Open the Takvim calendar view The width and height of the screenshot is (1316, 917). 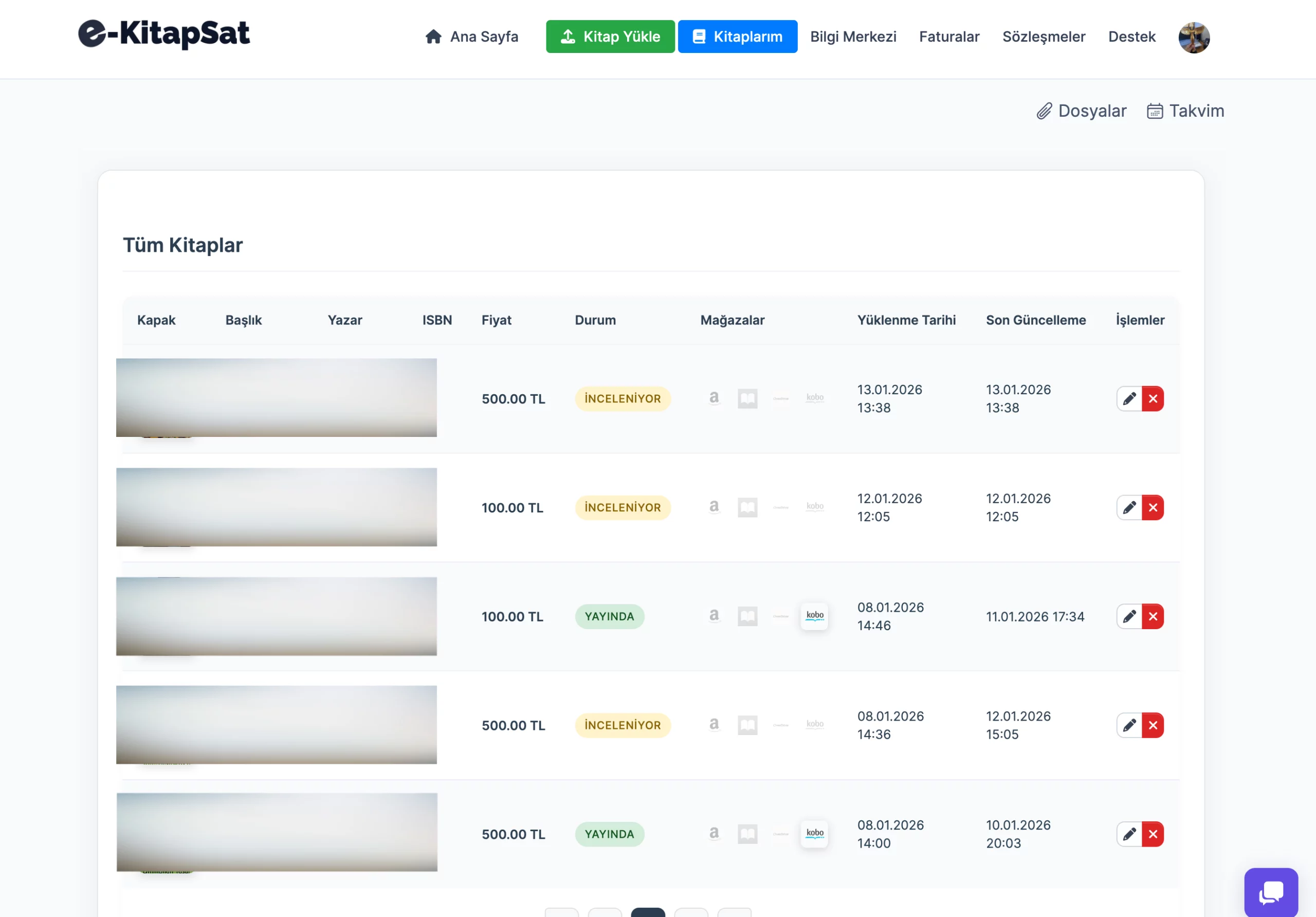pyautogui.click(x=1185, y=111)
